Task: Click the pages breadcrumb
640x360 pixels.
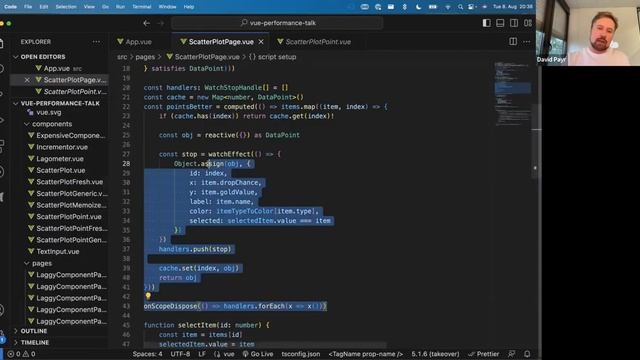Action: (145, 57)
